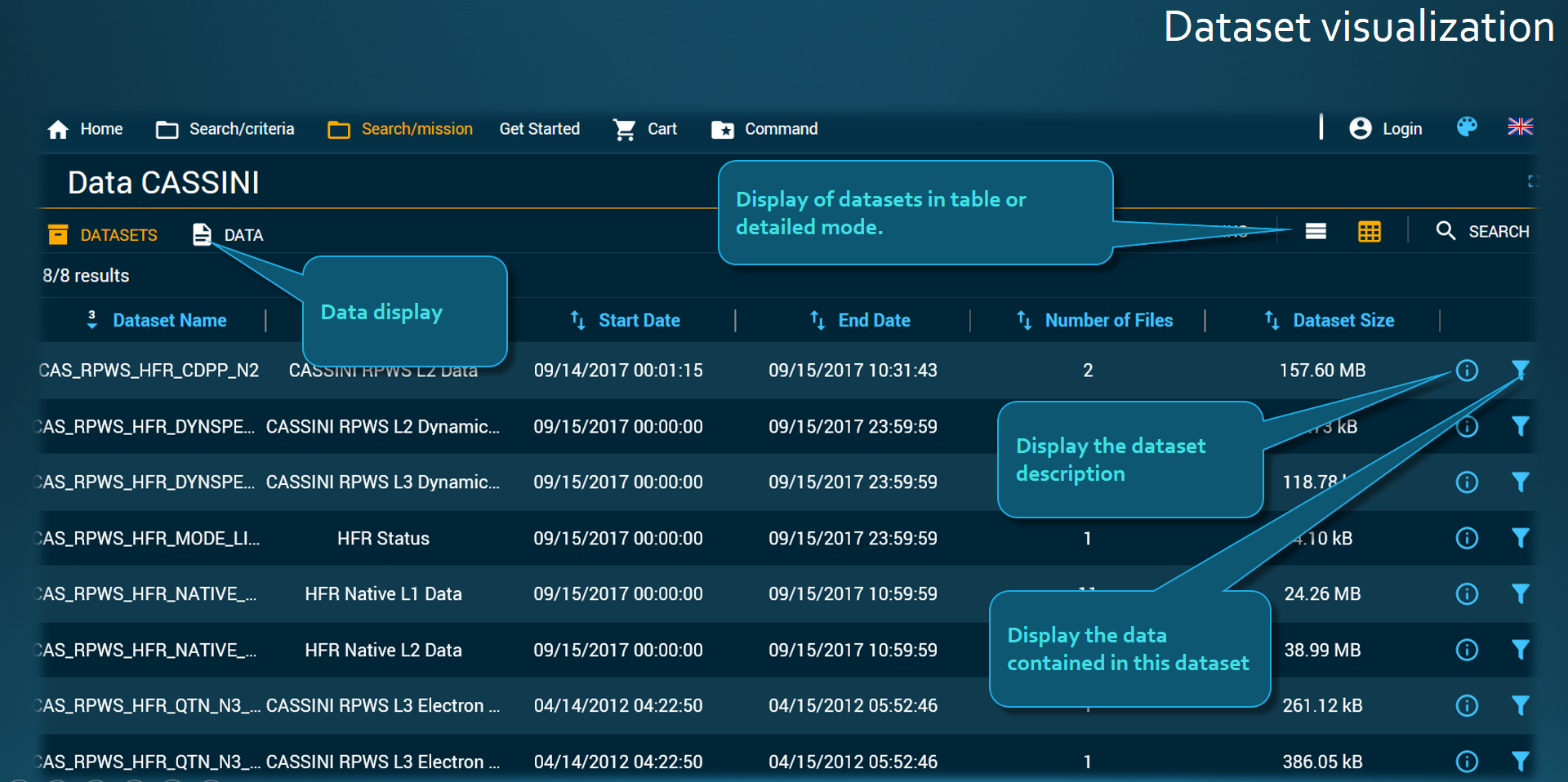This screenshot has height=782, width=1568.
Task: Change language via UK flag icon
Action: click(1520, 127)
